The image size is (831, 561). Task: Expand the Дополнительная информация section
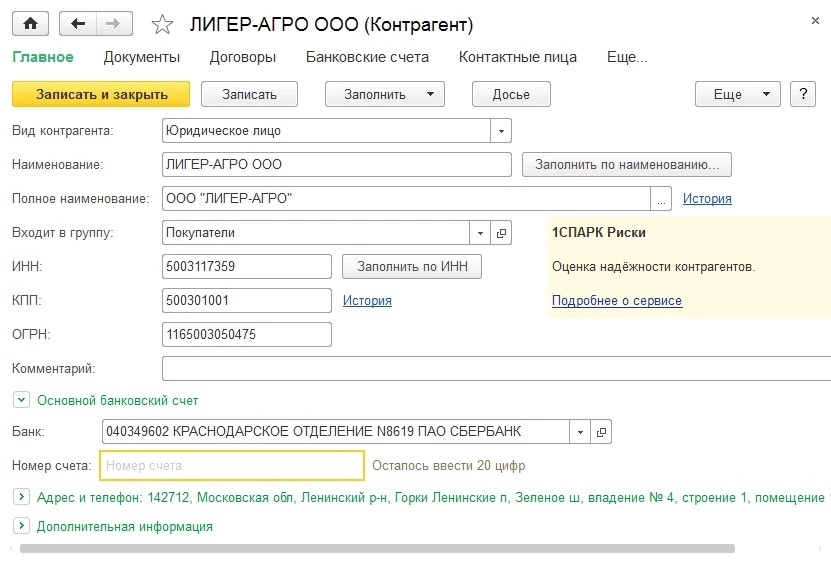coord(19,526)
